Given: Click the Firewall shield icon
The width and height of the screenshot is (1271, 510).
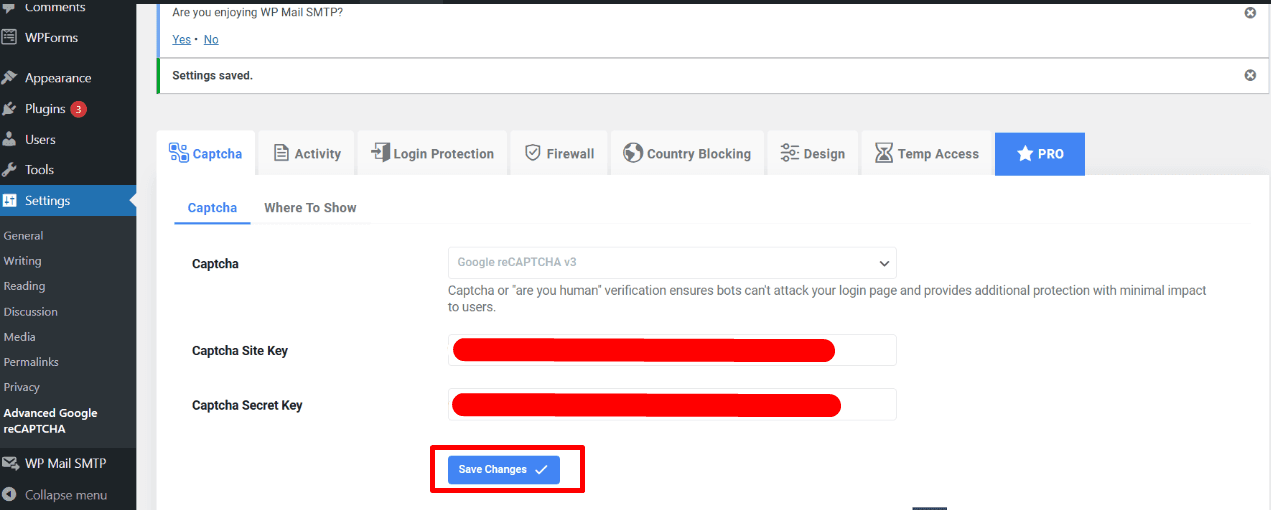Looking at the screenshot, I should (x=533, y=153).
